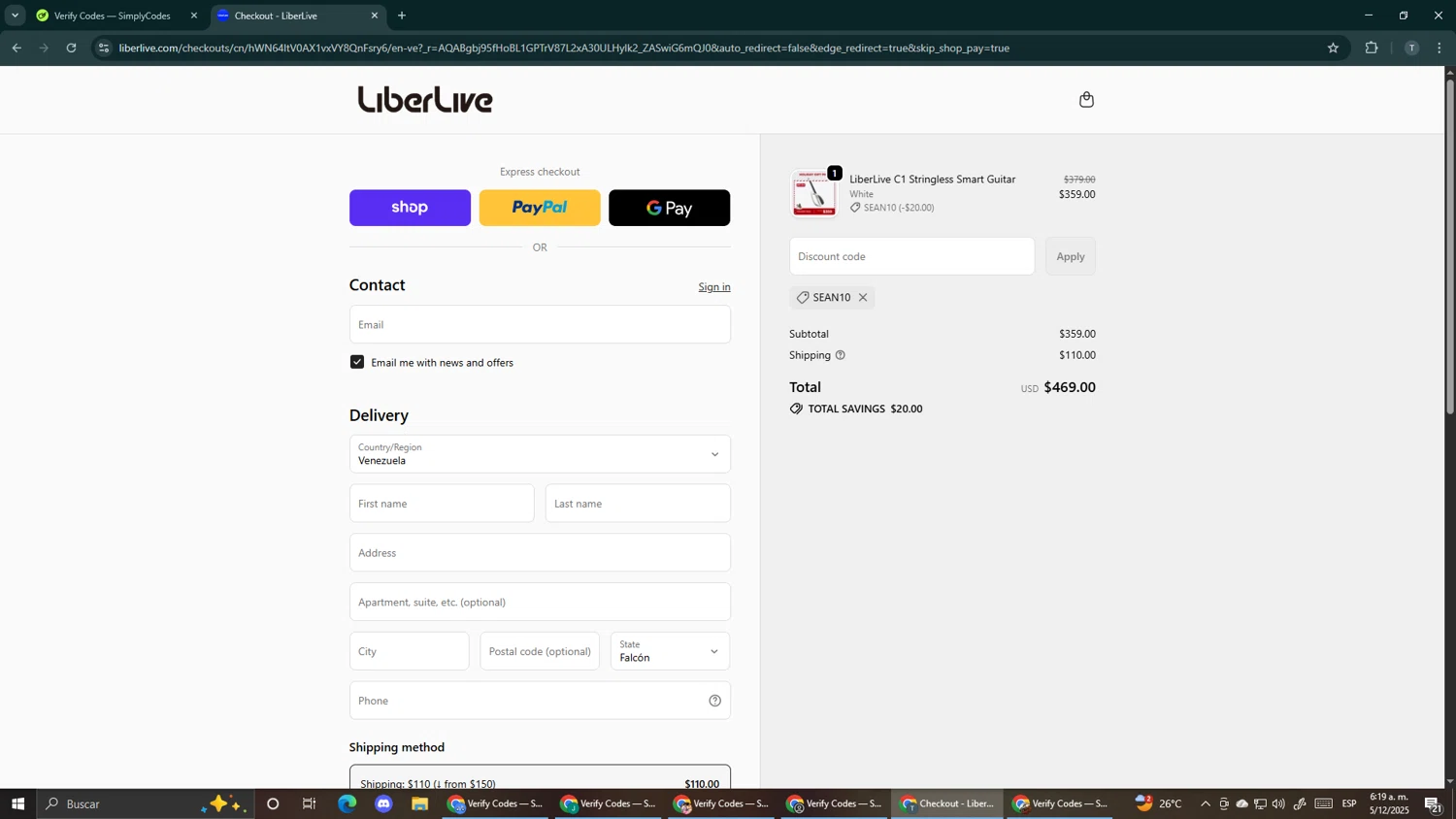Click the Discount code input field
The width and height of the screenshot is (1456, 819).
(x=911, y=256)
